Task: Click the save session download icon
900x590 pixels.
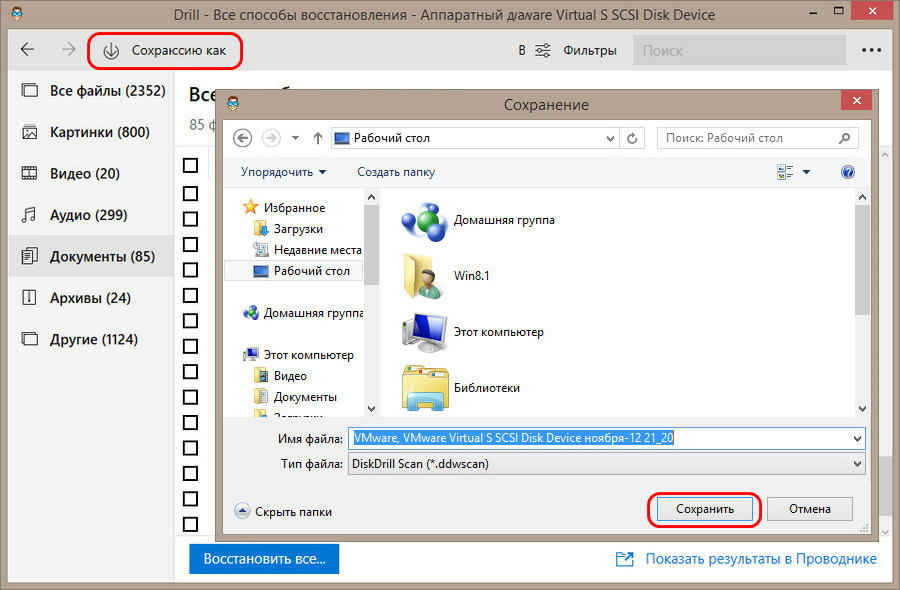Action: click(x=111, y=51)
